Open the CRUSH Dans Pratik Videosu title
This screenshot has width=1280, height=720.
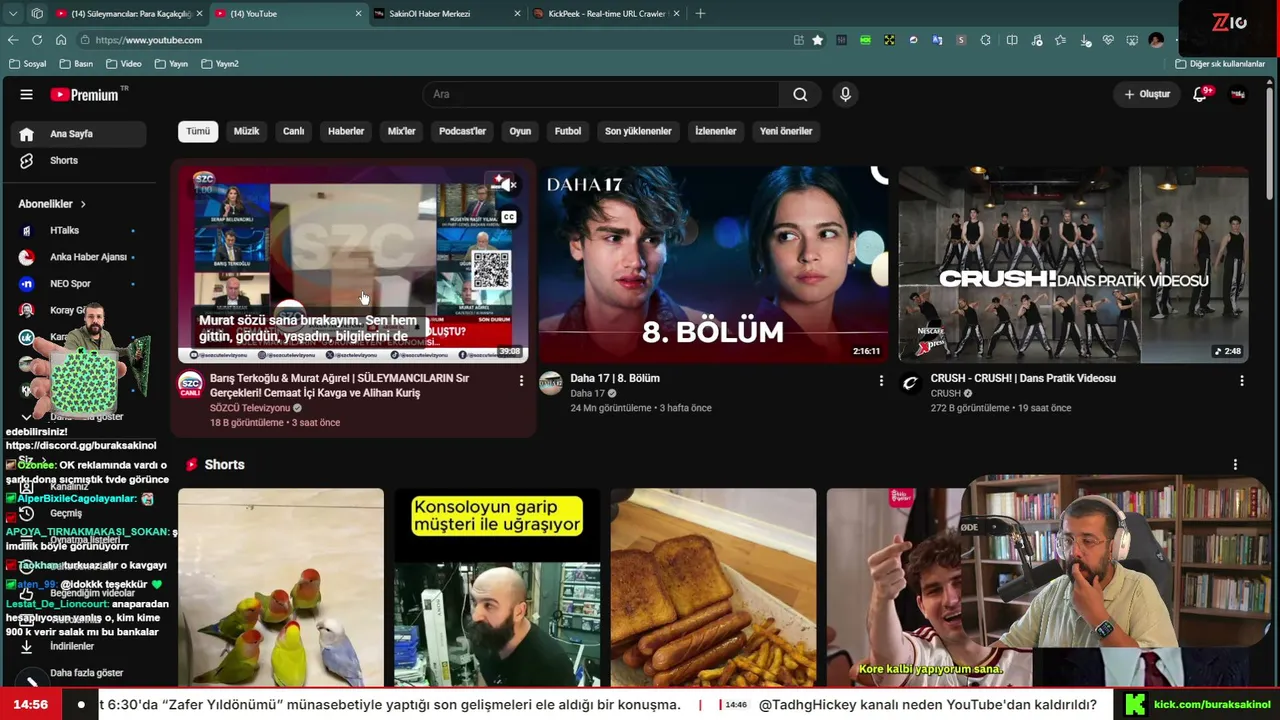coord(1023,378)
